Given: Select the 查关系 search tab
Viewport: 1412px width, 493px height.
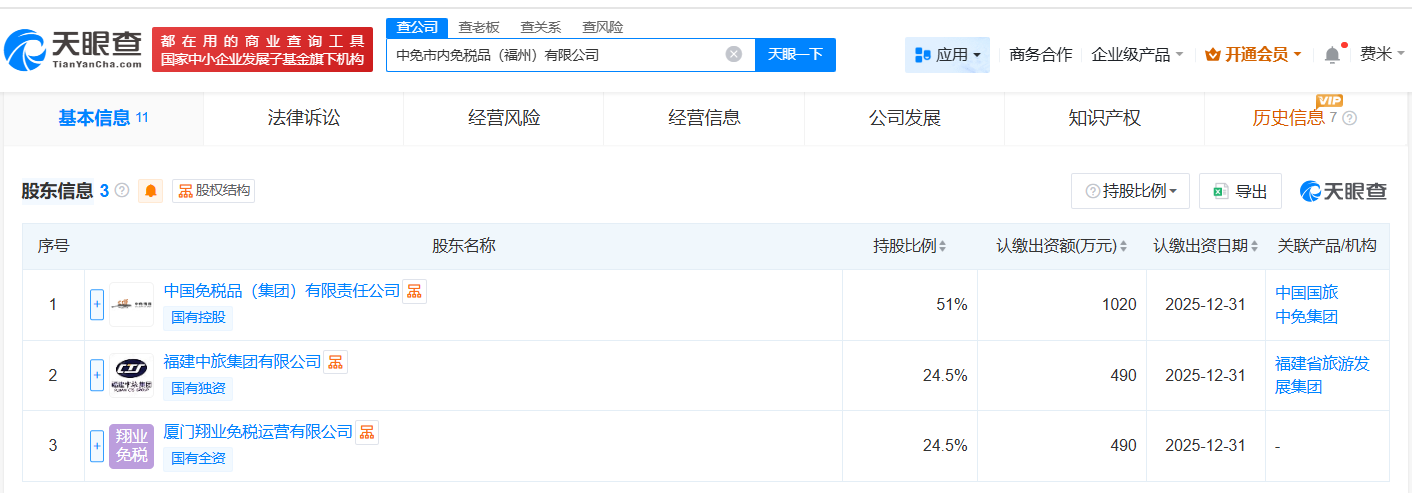Looking at the screenshot, I should pyautogui.click(x=540, y=27).
